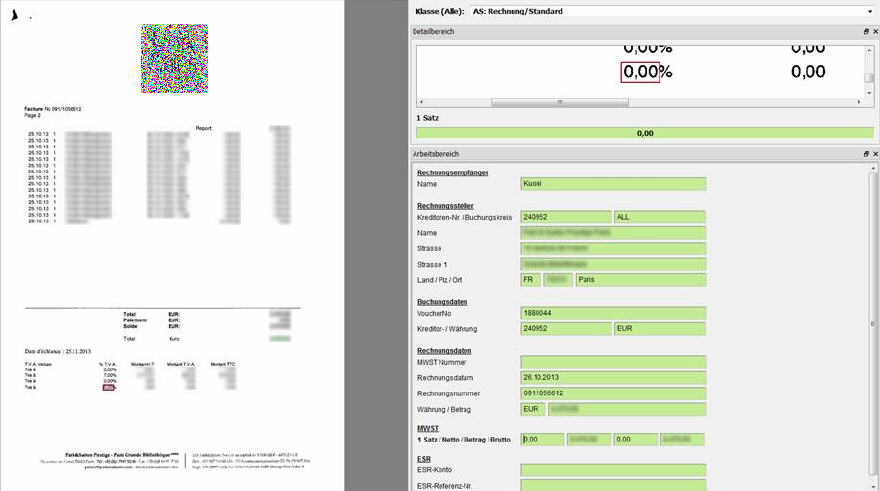This screenshot has height=491, width=880.
Task: Click the Page 2 text on invoice
Action: [33, 115]
